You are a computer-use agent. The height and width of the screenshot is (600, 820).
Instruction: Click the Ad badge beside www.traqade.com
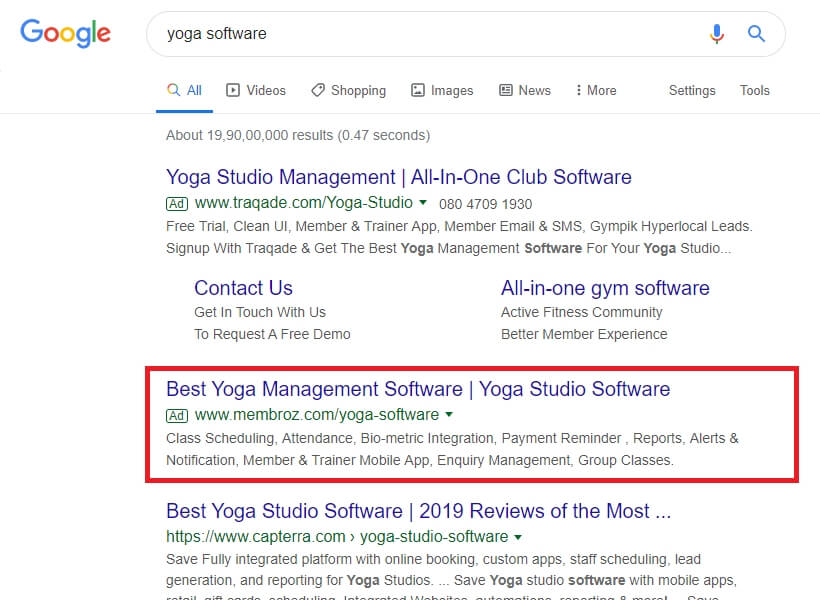click(x=177, y=203)
